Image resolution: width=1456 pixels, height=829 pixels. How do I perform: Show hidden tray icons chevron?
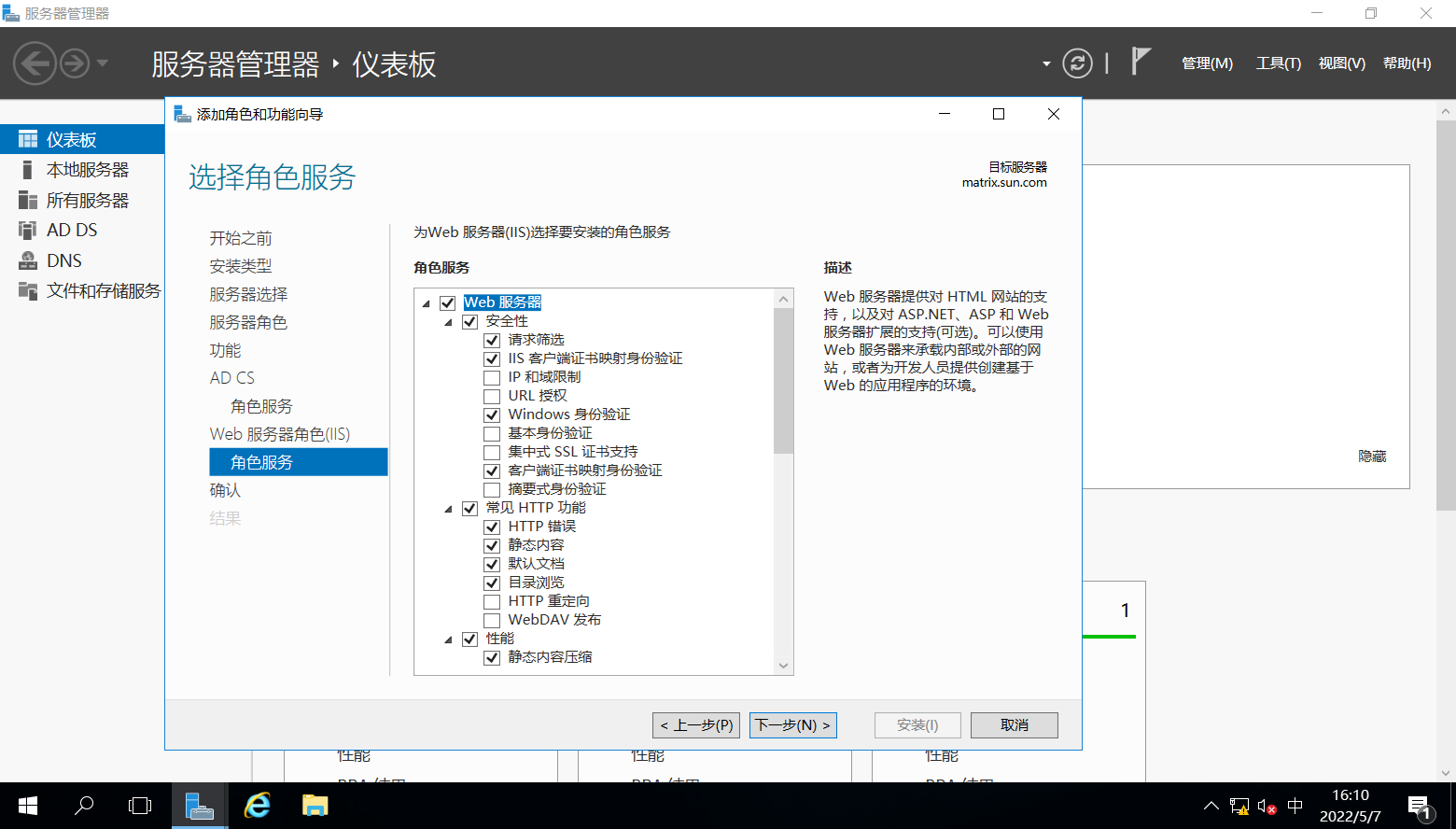(1211, 806)
